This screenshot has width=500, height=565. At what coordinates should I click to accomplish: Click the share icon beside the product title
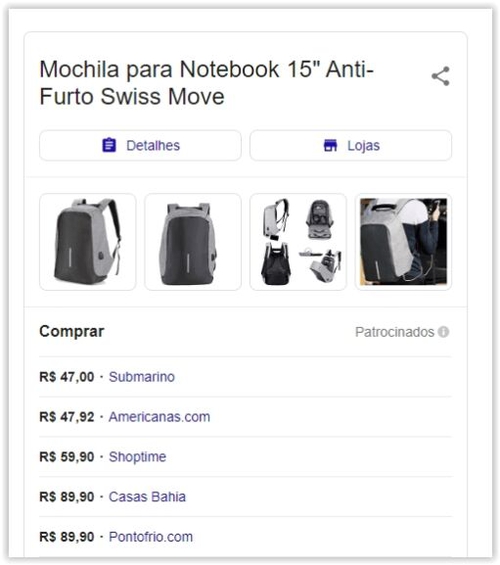point(440,76)
